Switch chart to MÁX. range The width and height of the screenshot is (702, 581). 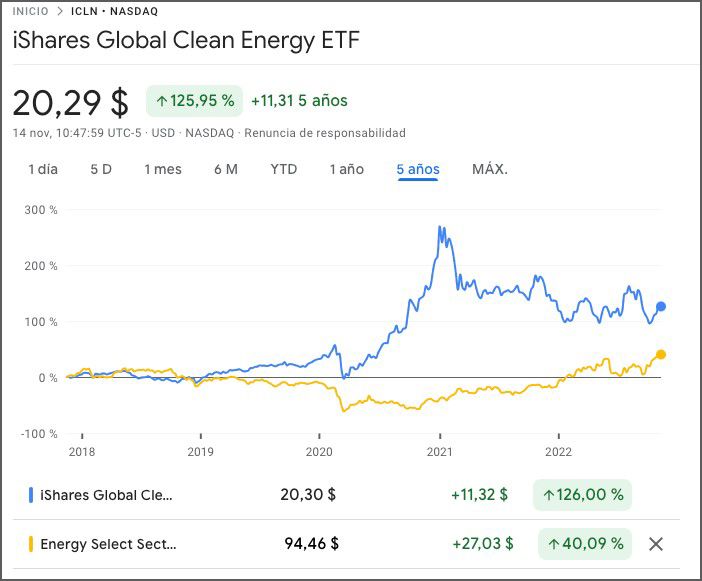490,169
